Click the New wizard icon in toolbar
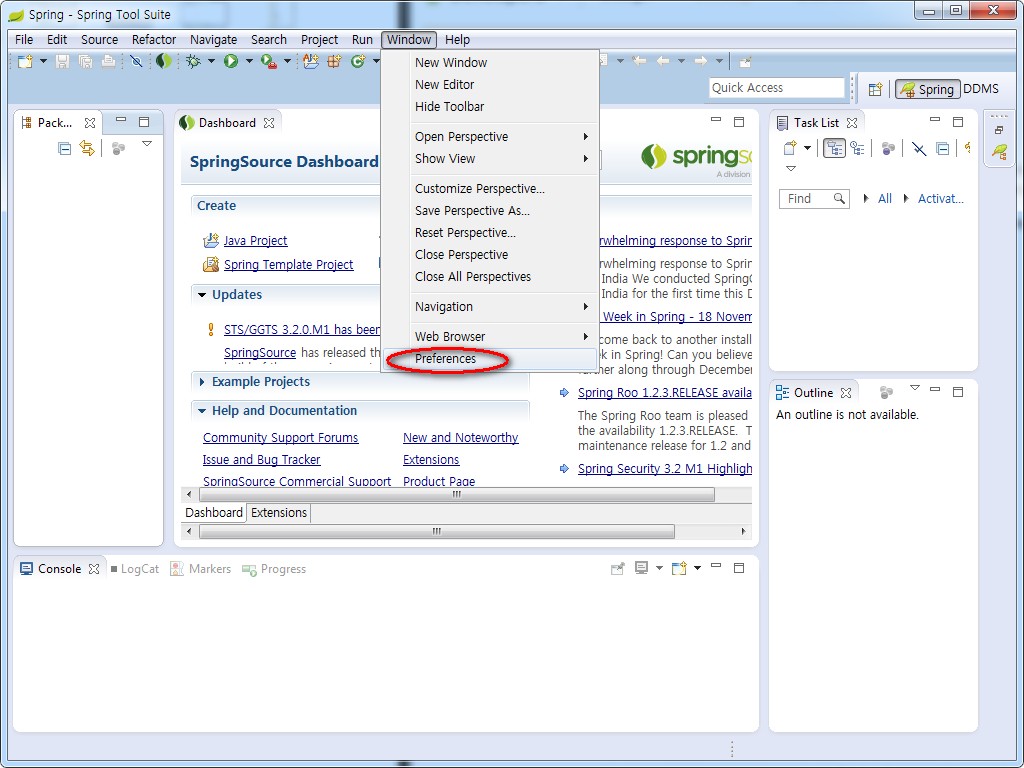The width and height of the screenshot is (1024, 768). click(x=25, y=61)
